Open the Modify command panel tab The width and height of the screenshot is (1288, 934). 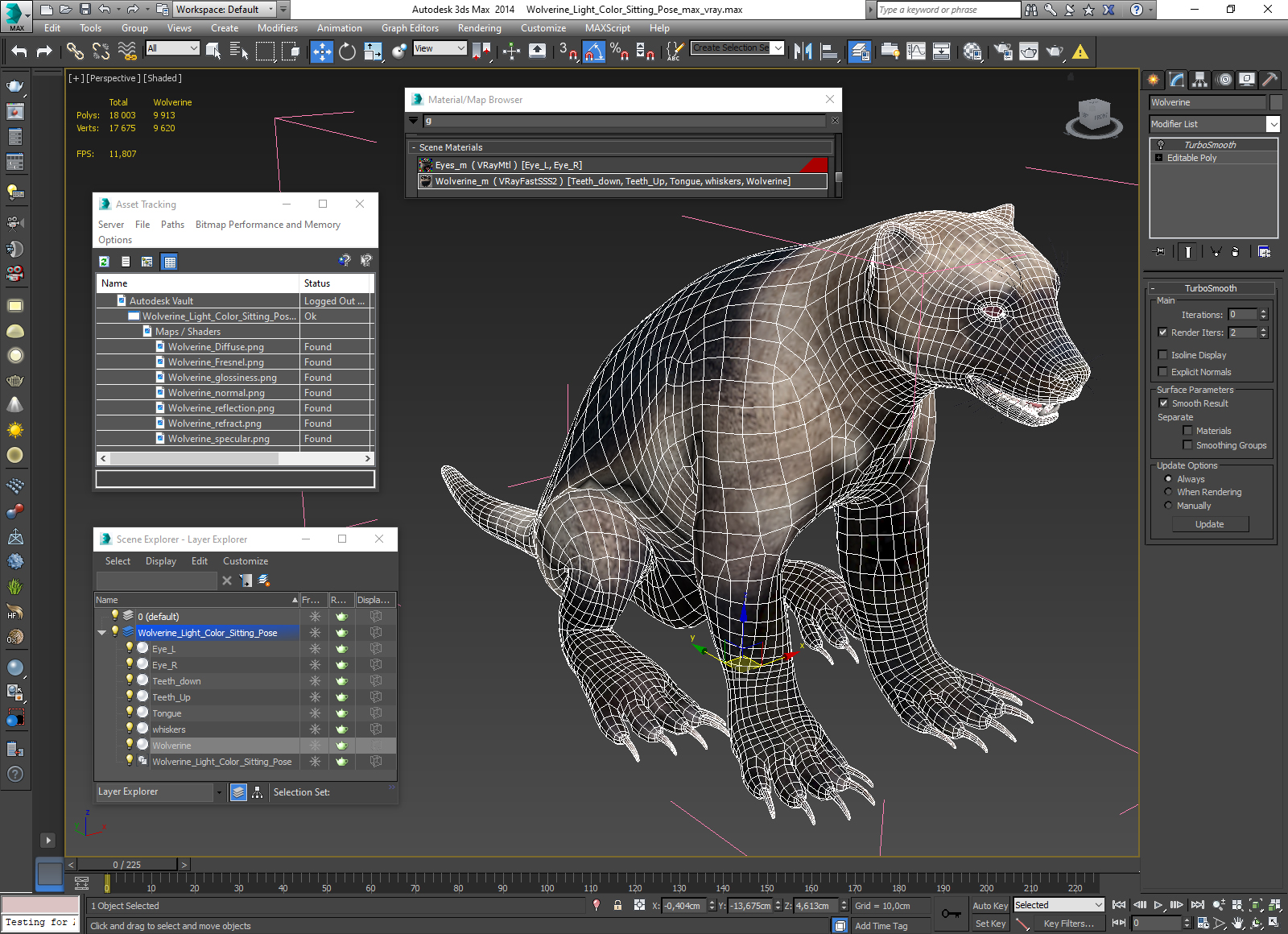[x=1177, y=79]
